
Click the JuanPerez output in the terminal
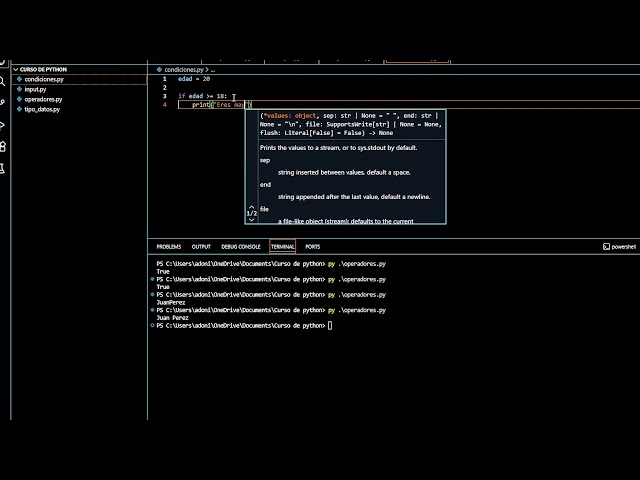point(171,302)
